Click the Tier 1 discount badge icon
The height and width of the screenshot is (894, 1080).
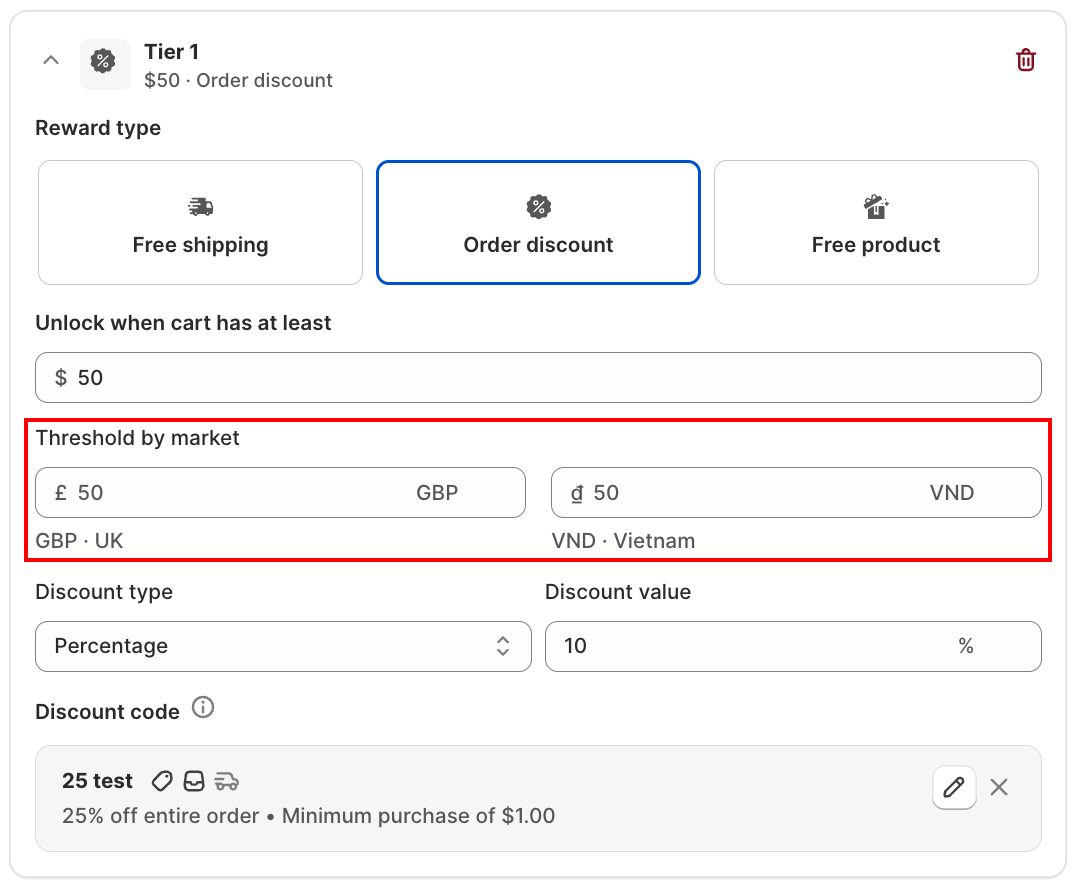(x=105, y=63)
